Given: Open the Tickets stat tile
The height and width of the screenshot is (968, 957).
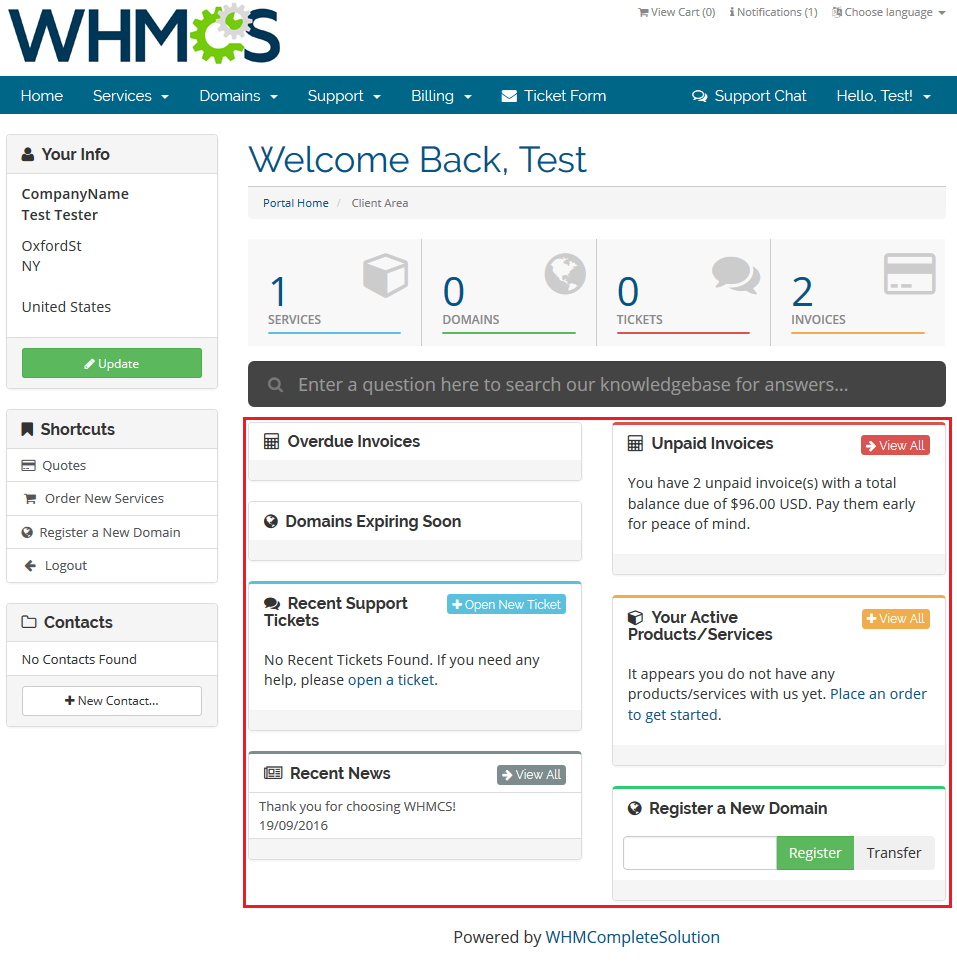Looking at the screenshot, I should click(683, 293).
